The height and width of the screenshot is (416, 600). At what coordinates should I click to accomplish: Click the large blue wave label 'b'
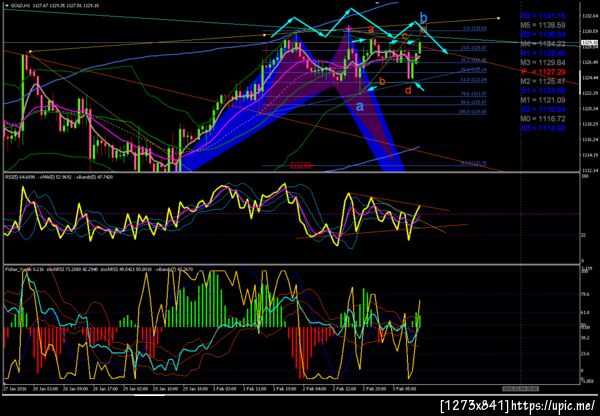coord(423,17)
